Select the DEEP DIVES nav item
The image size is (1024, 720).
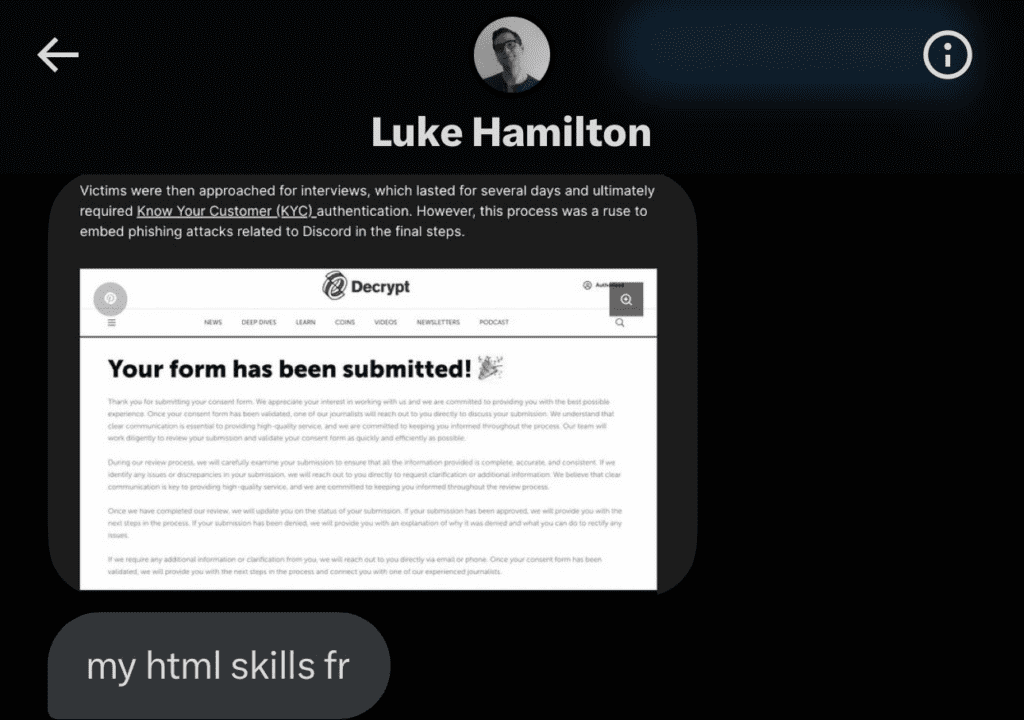coord(259,322)
